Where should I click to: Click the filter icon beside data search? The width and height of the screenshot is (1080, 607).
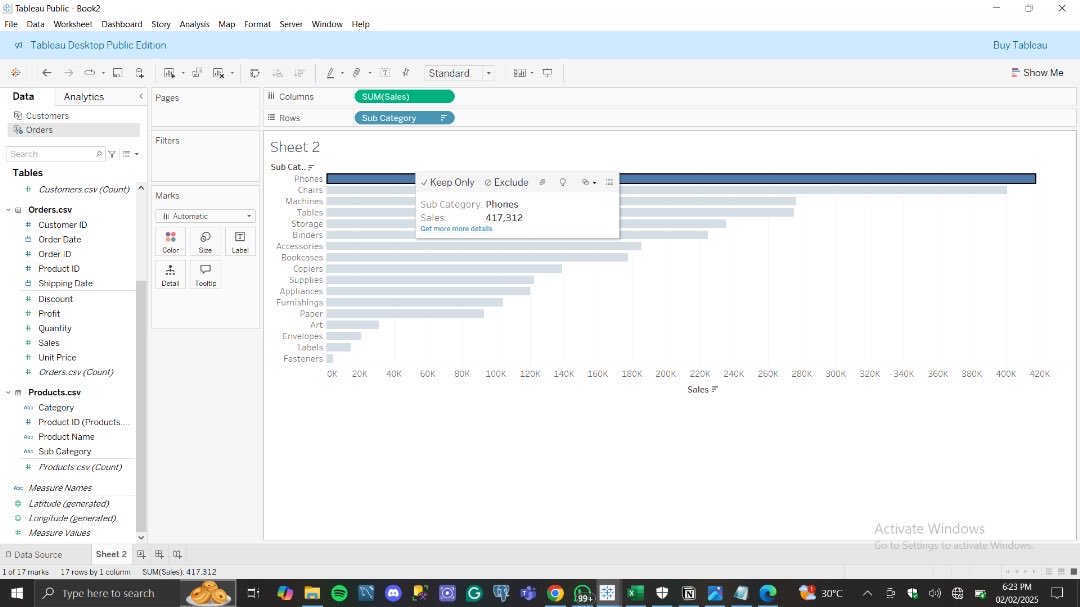coord(112,154)
